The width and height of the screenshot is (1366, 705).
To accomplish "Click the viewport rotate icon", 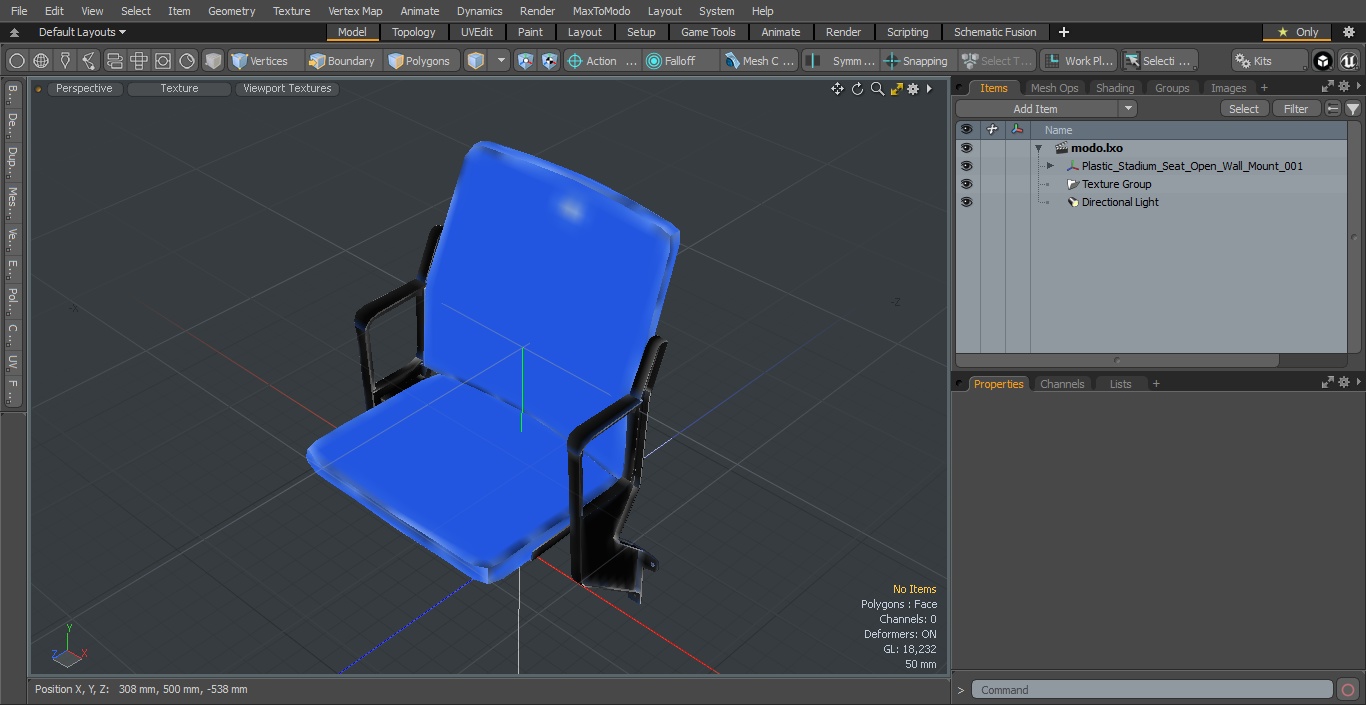I will tap(857, 89).
